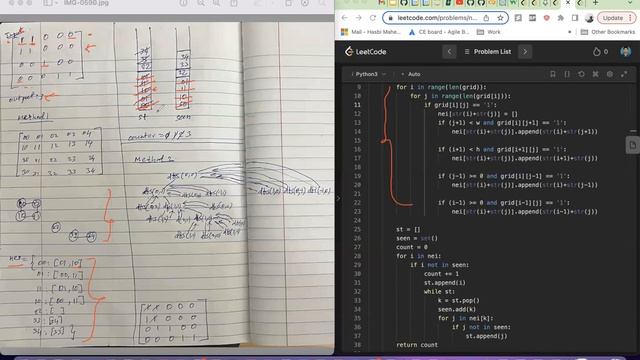The width and height of the screenshot is (640, 360).
Task: Reload the LeetCode page
Action: pos(373,18)
